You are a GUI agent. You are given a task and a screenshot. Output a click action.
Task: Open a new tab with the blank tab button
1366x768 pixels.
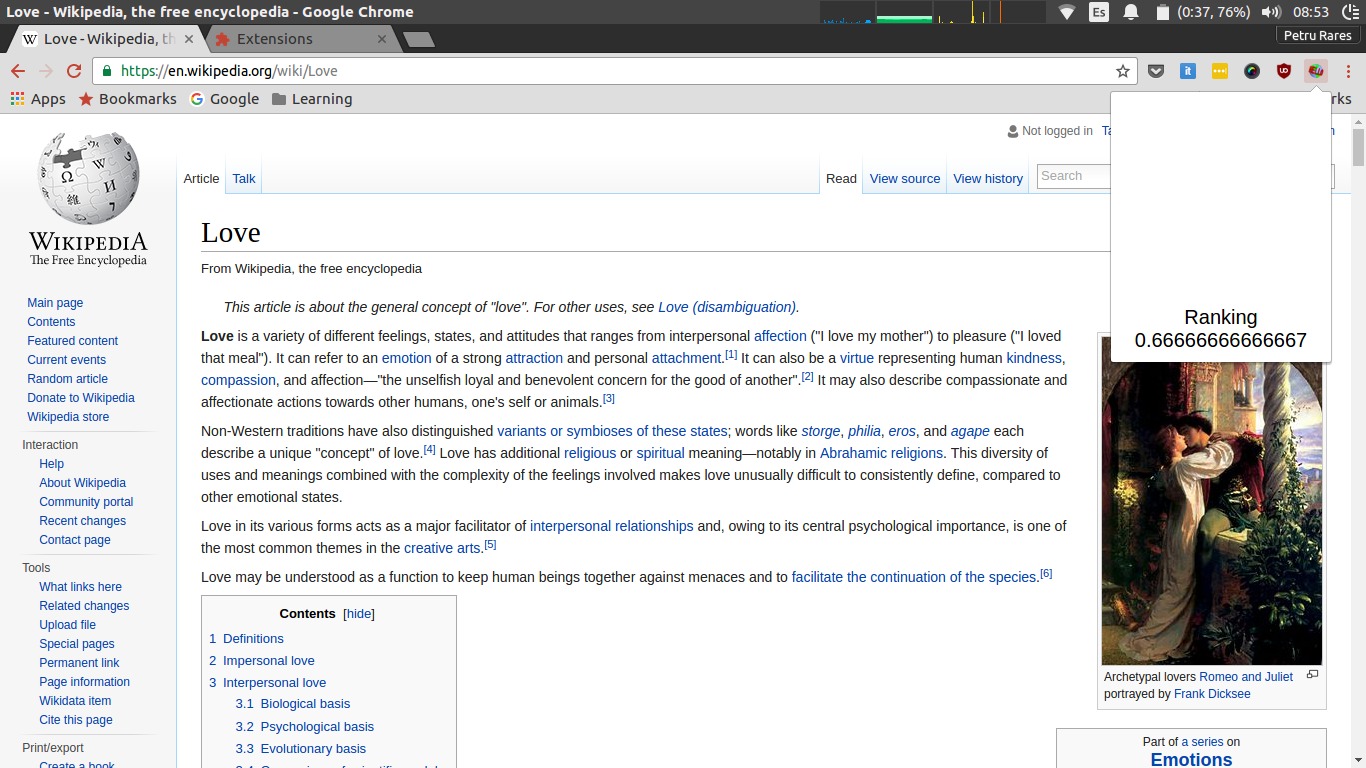tap(418, 39)
